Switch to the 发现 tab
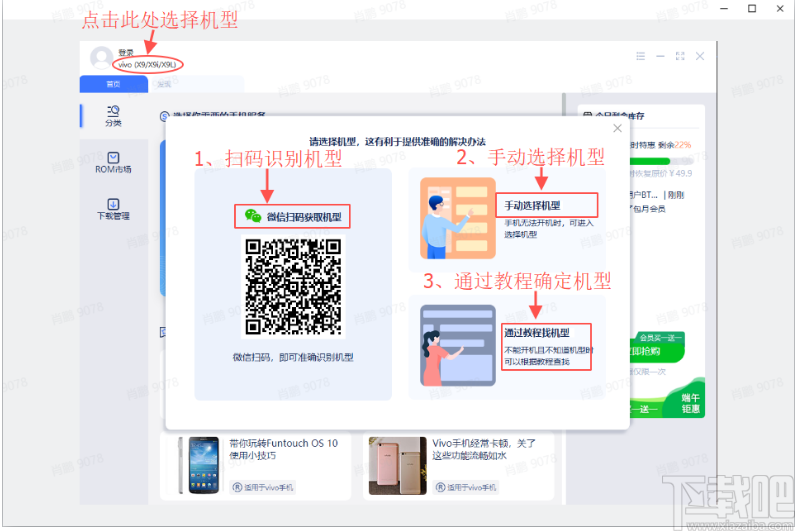This screenshot has width=797, height=531. (164, 84)
